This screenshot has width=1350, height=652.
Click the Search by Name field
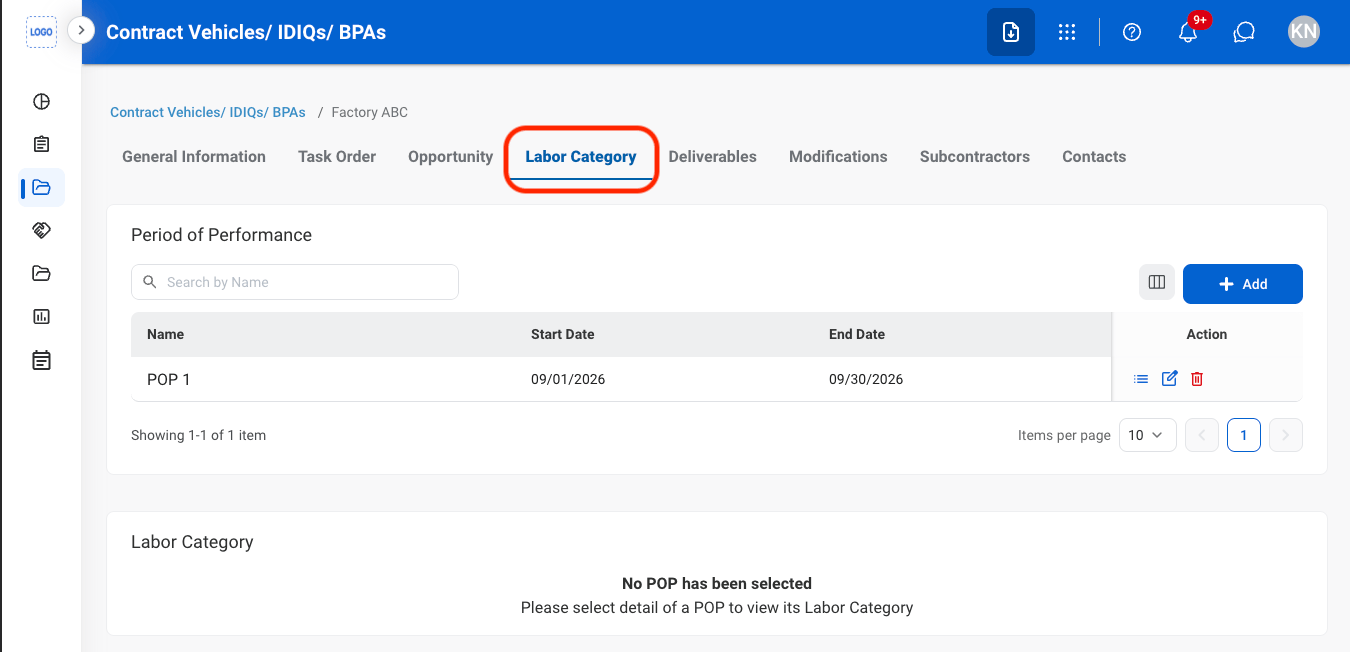[x=295, y=282]
